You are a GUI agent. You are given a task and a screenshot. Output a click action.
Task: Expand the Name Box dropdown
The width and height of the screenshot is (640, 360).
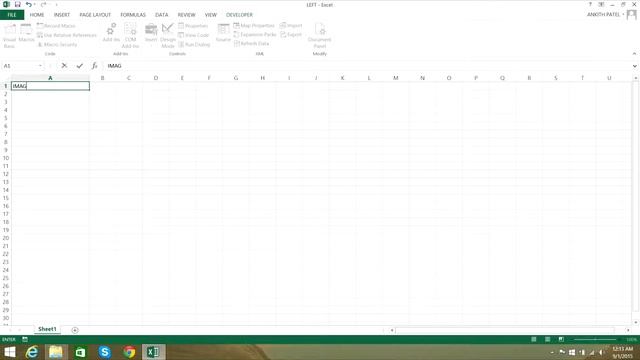[x=40, y=66]
